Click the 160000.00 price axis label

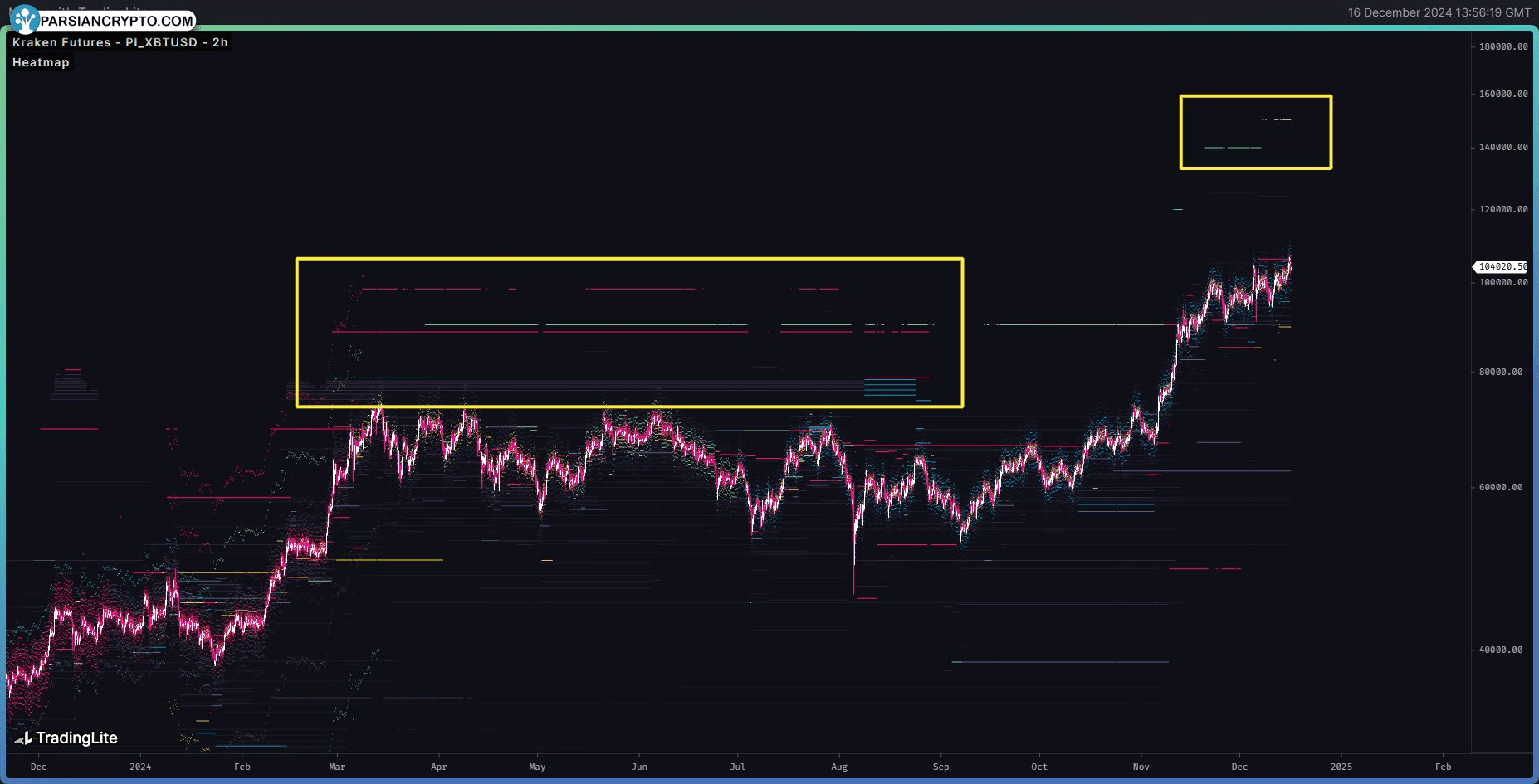(x=1503, y=94)
